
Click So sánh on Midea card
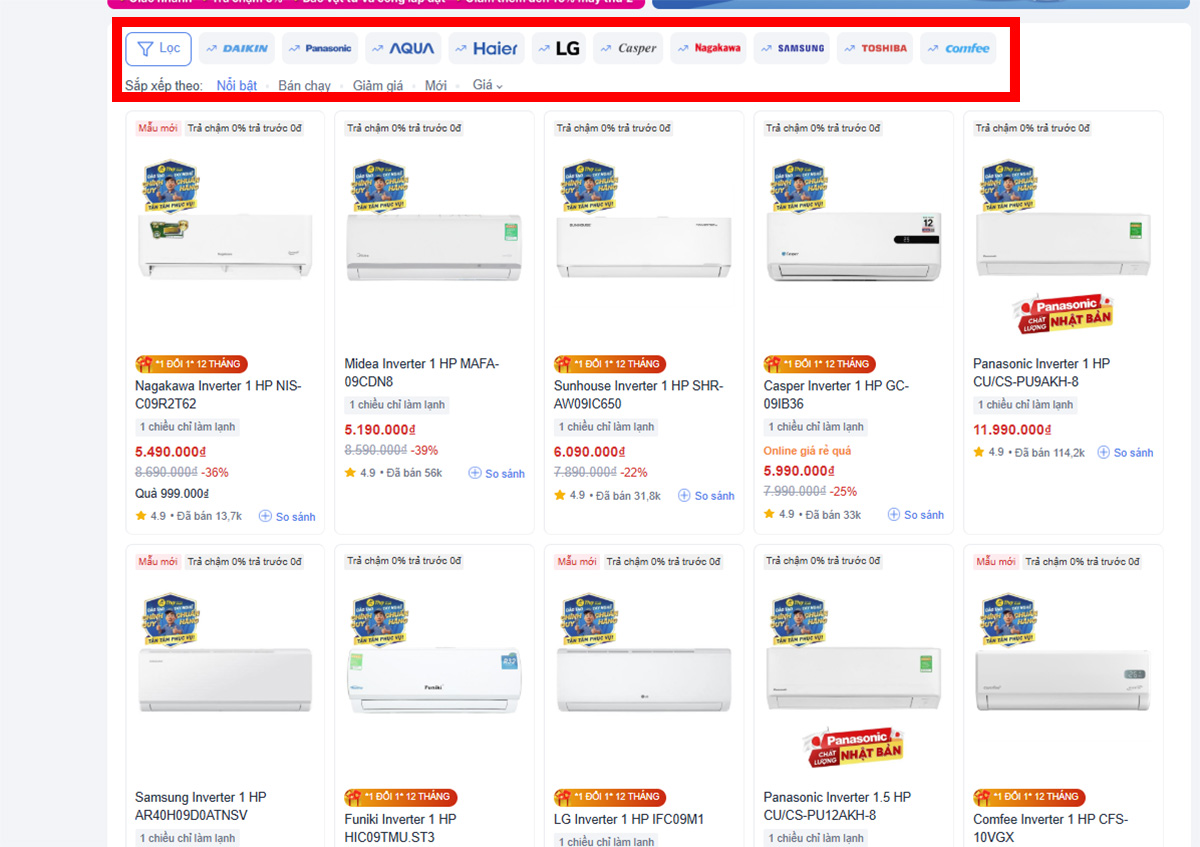pyautogui.click(x=497, y=473)
